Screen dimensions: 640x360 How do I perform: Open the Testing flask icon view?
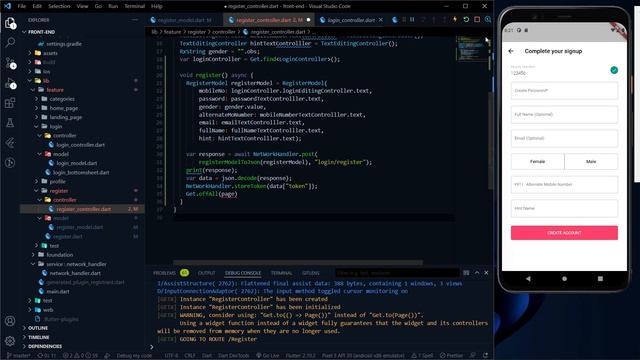click(10, 123)
